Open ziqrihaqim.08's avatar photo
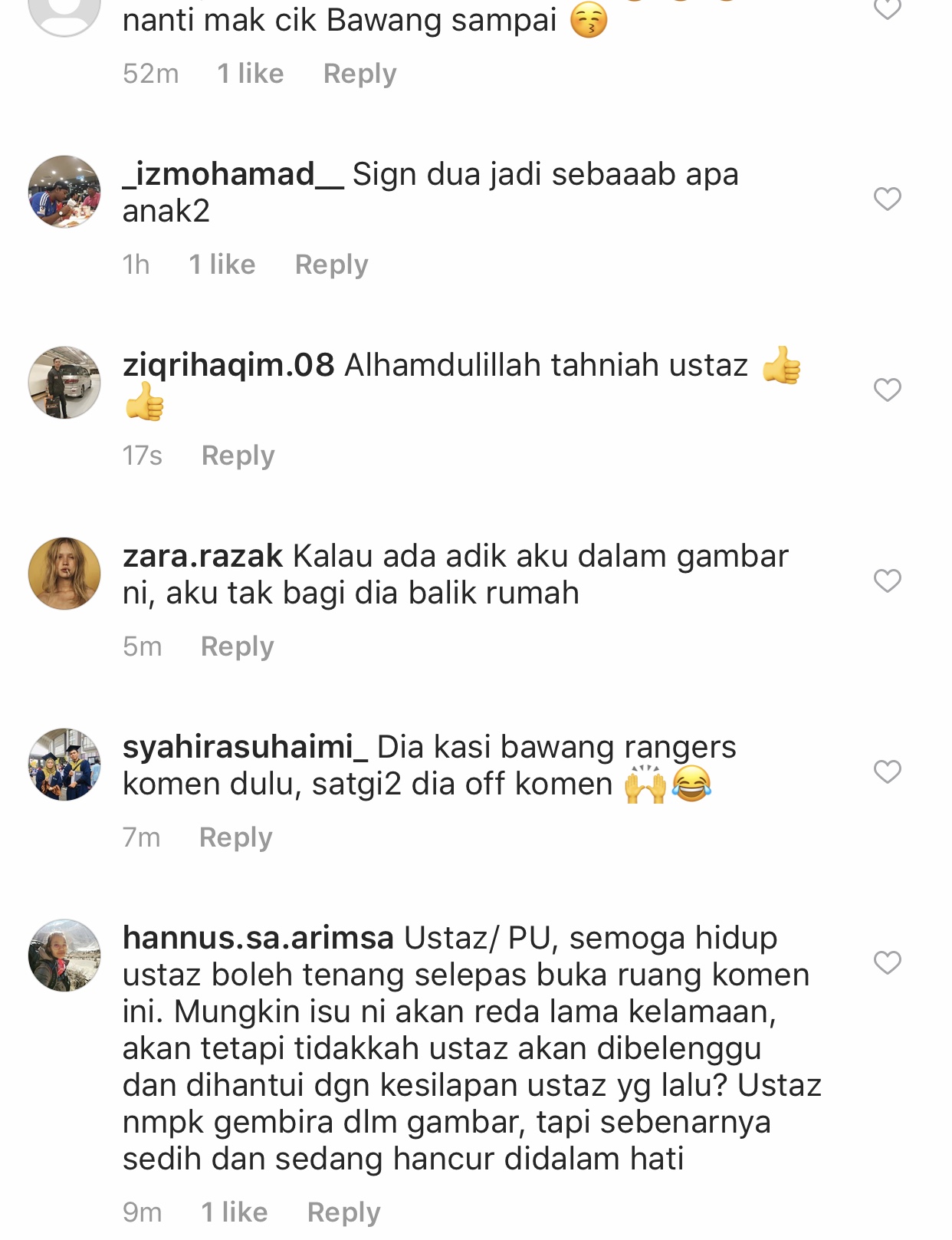This screenshot has width=952, height=1240. [x=64, y=383]
